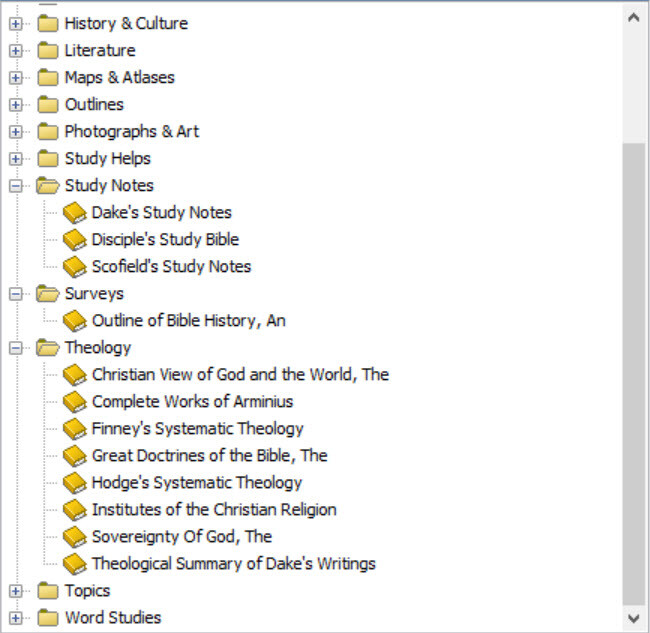Select the Theology label

(98, 348)
